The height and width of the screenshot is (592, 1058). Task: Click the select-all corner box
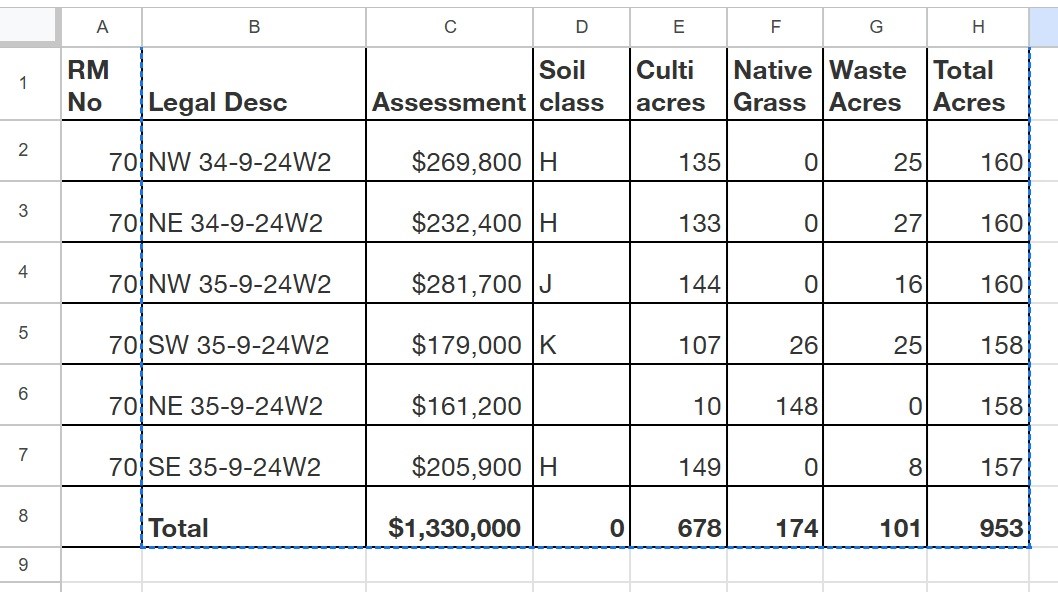pos(30,27)
